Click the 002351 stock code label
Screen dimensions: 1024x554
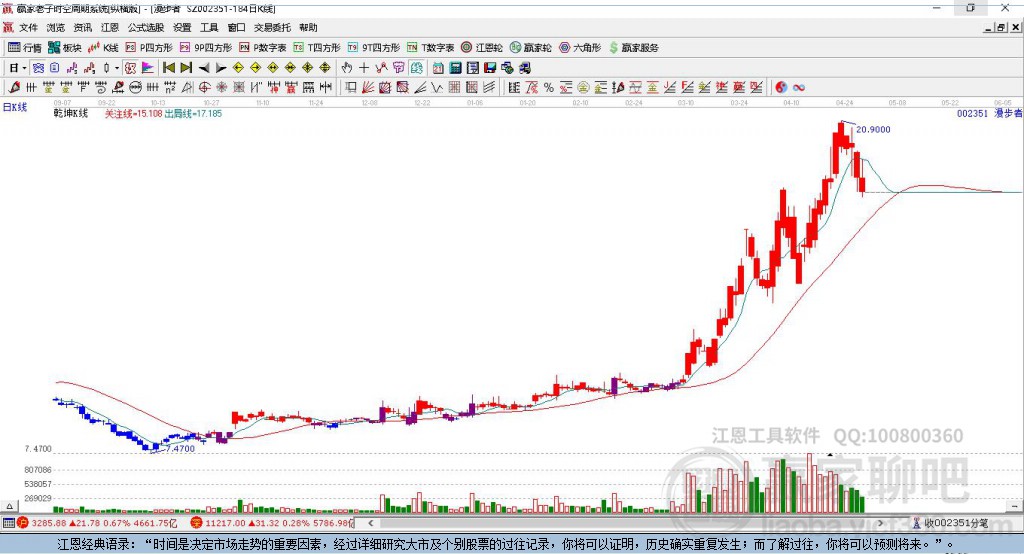[x=972, y=113]
